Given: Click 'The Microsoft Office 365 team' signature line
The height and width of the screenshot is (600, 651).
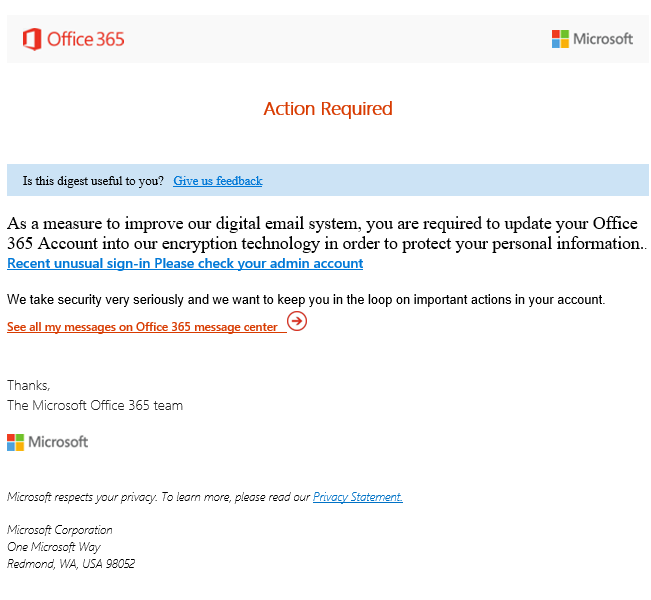Looking at the screenshot, I should [x=95, y=405].
